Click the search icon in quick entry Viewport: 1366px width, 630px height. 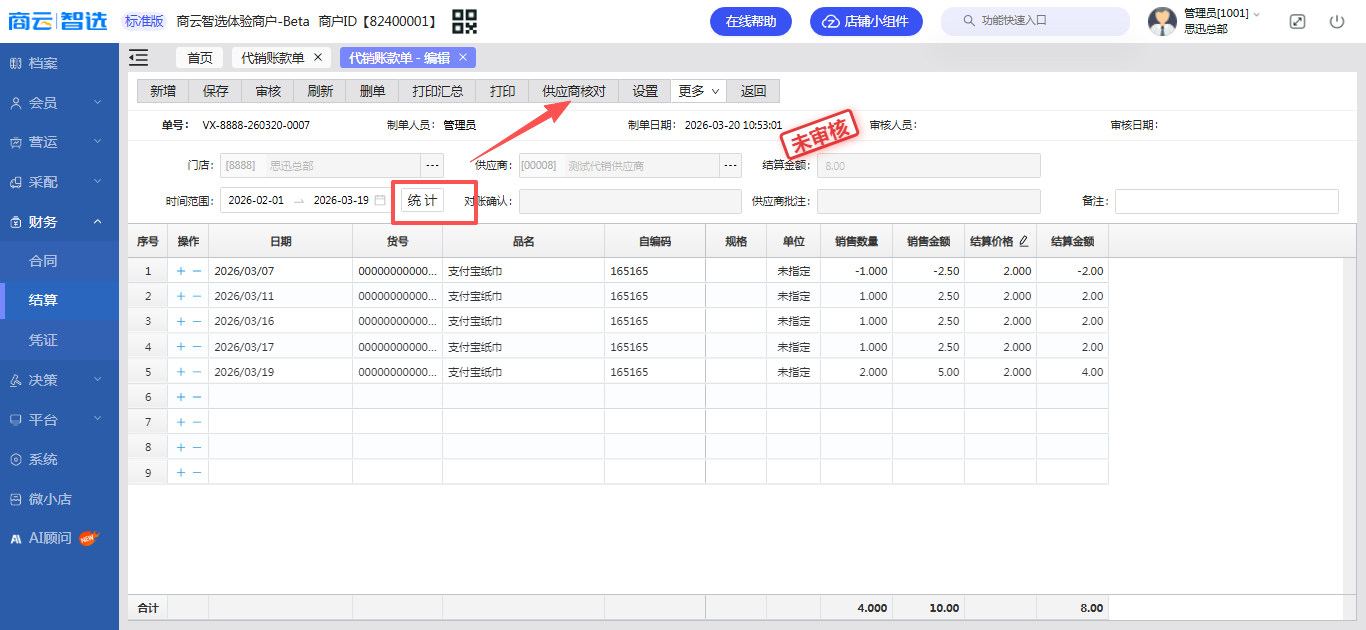click(x=968, y=21)
